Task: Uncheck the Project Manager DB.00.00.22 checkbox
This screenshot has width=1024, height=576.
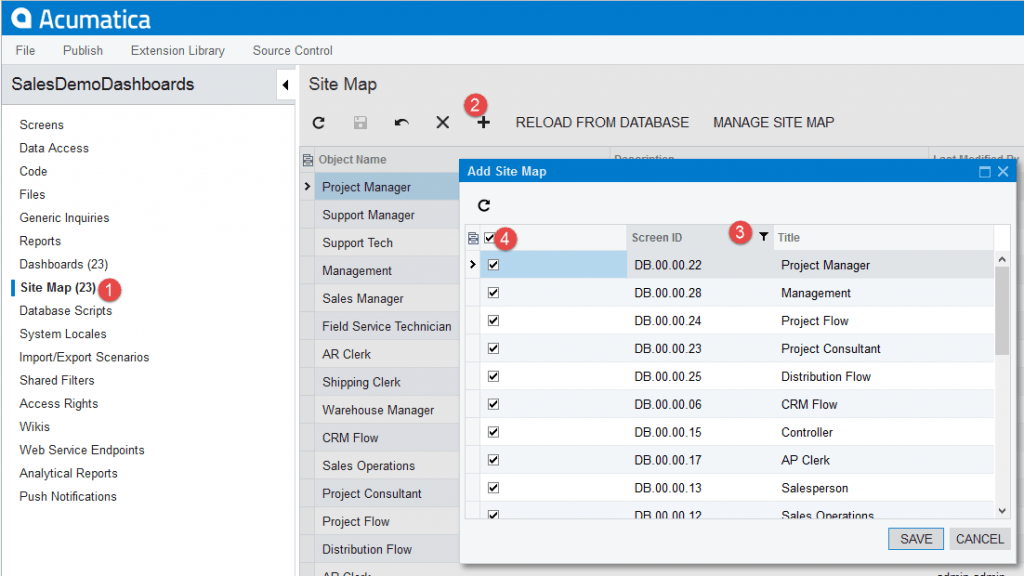Action: click(x=494, y=265)
